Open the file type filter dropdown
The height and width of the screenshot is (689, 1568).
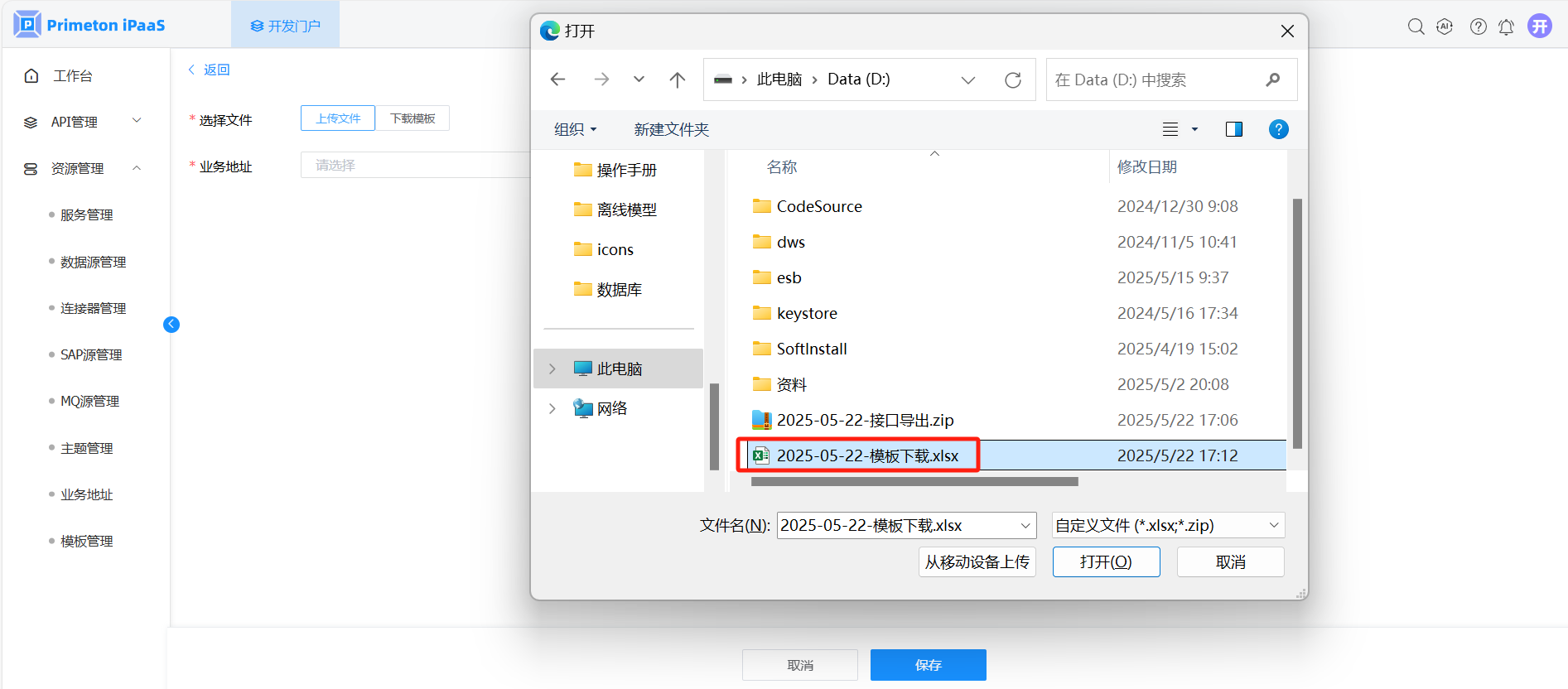point(1167,525)
